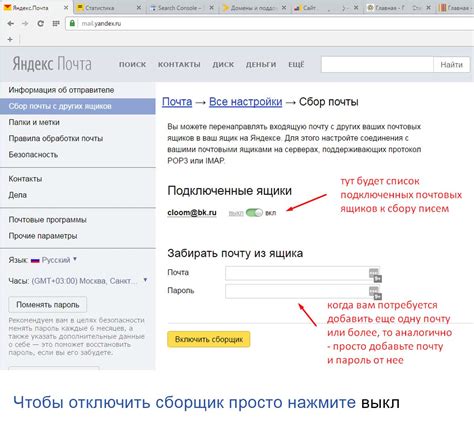Image resolution: width=474 pixels, height=434 pixels.
Task: Click выкл to disable cloom@bk.ru collector
Action: pyautogui.click(x=236, y=213)
